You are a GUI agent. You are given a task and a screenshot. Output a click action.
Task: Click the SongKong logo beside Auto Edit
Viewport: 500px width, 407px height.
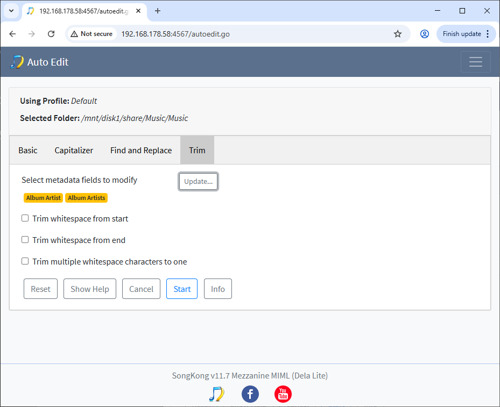(17, 62)
